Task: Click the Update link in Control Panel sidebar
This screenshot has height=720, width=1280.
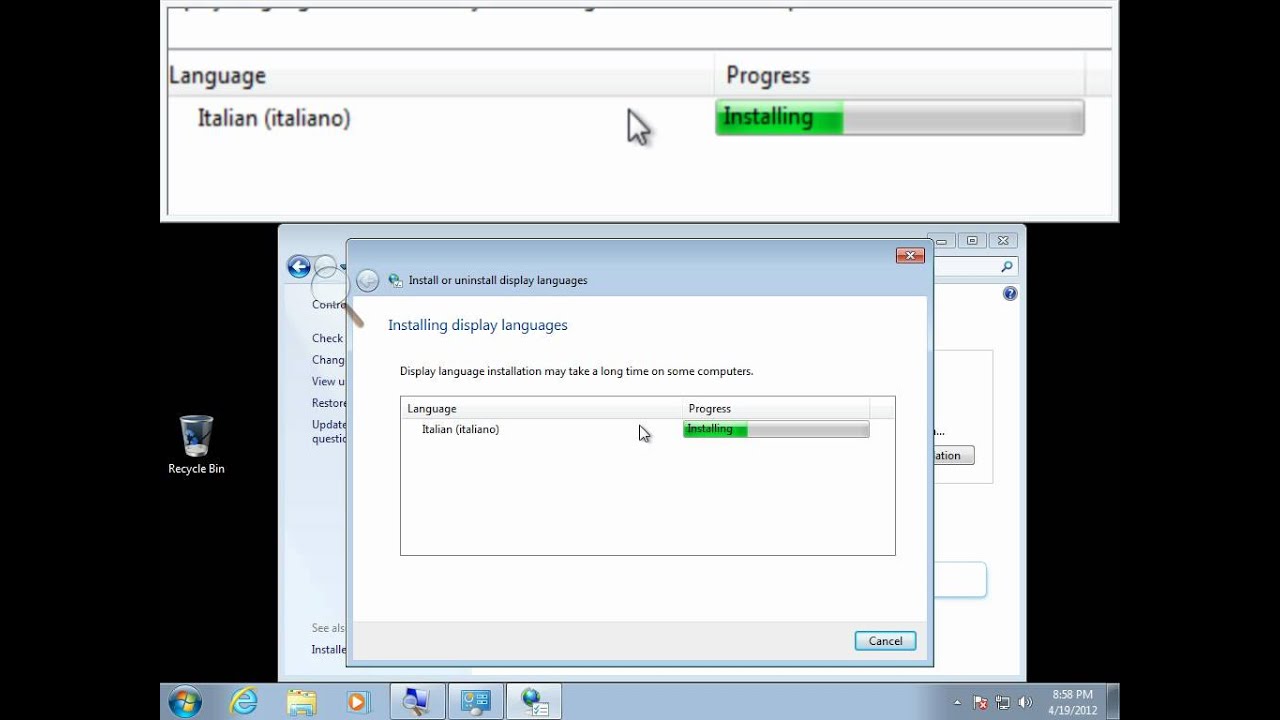Action: pyautogui.click(x=329, y=431)
